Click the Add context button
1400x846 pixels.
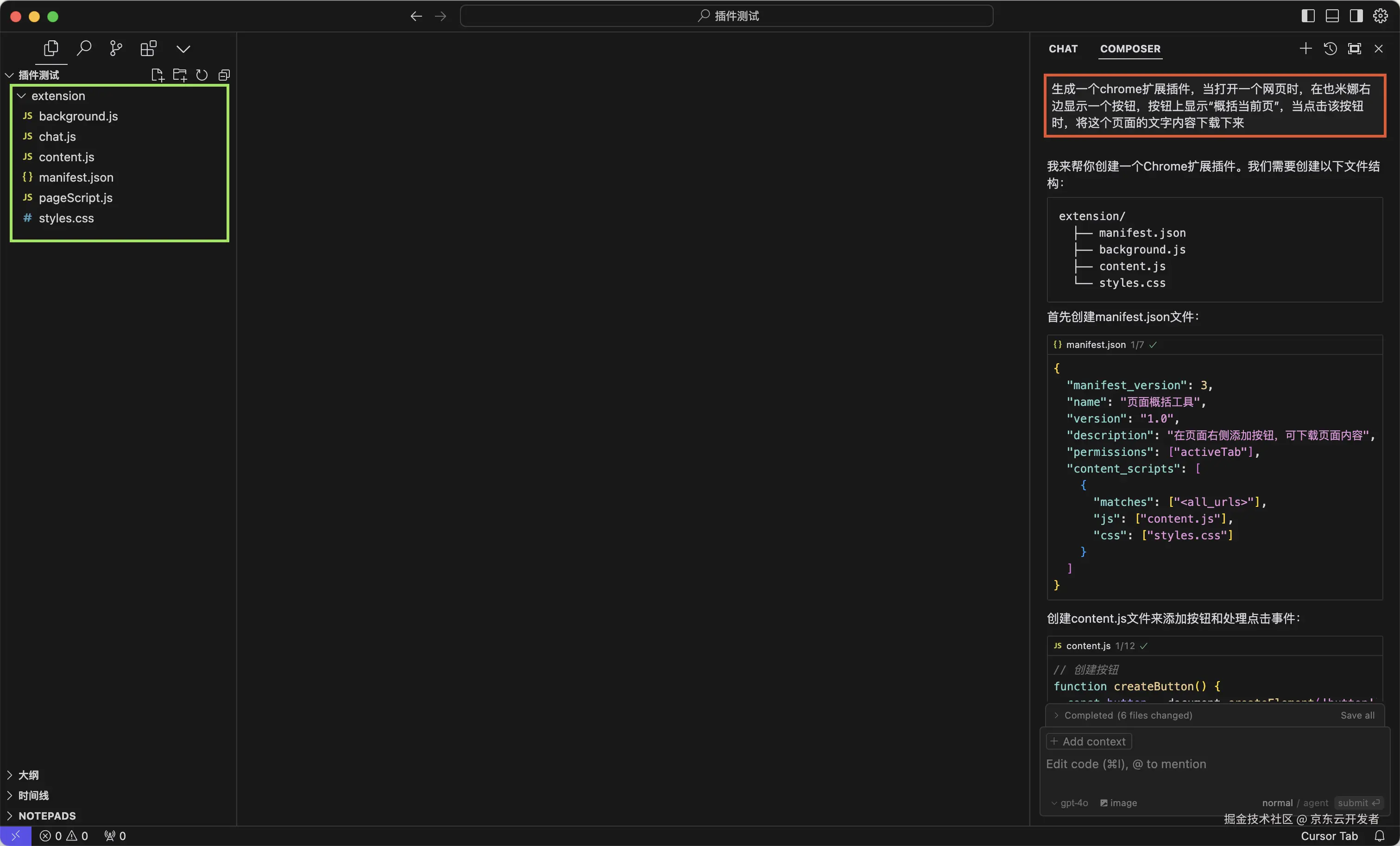pos(1089,741)
